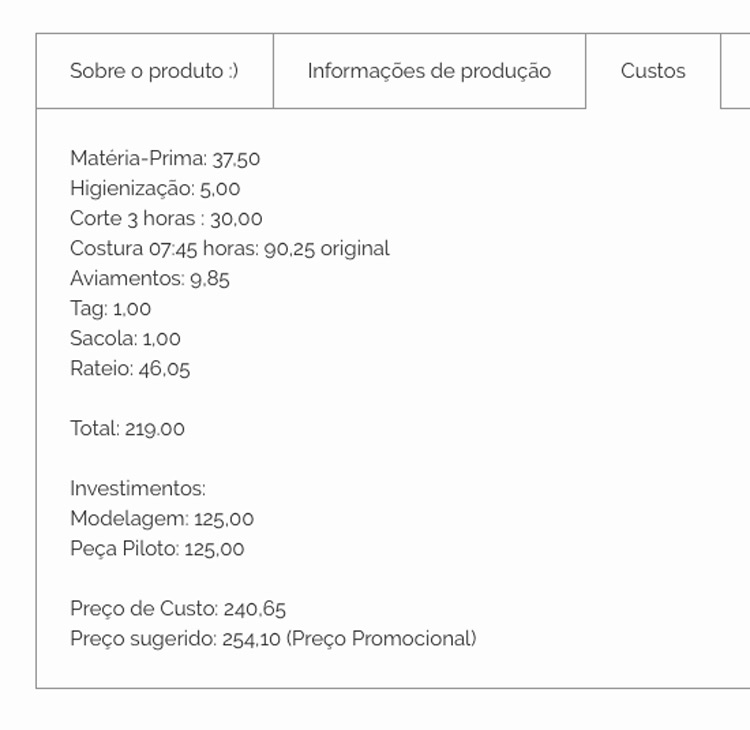
Task: Click the 'Rateio: 46,05' line
Action: coord(130,368)
